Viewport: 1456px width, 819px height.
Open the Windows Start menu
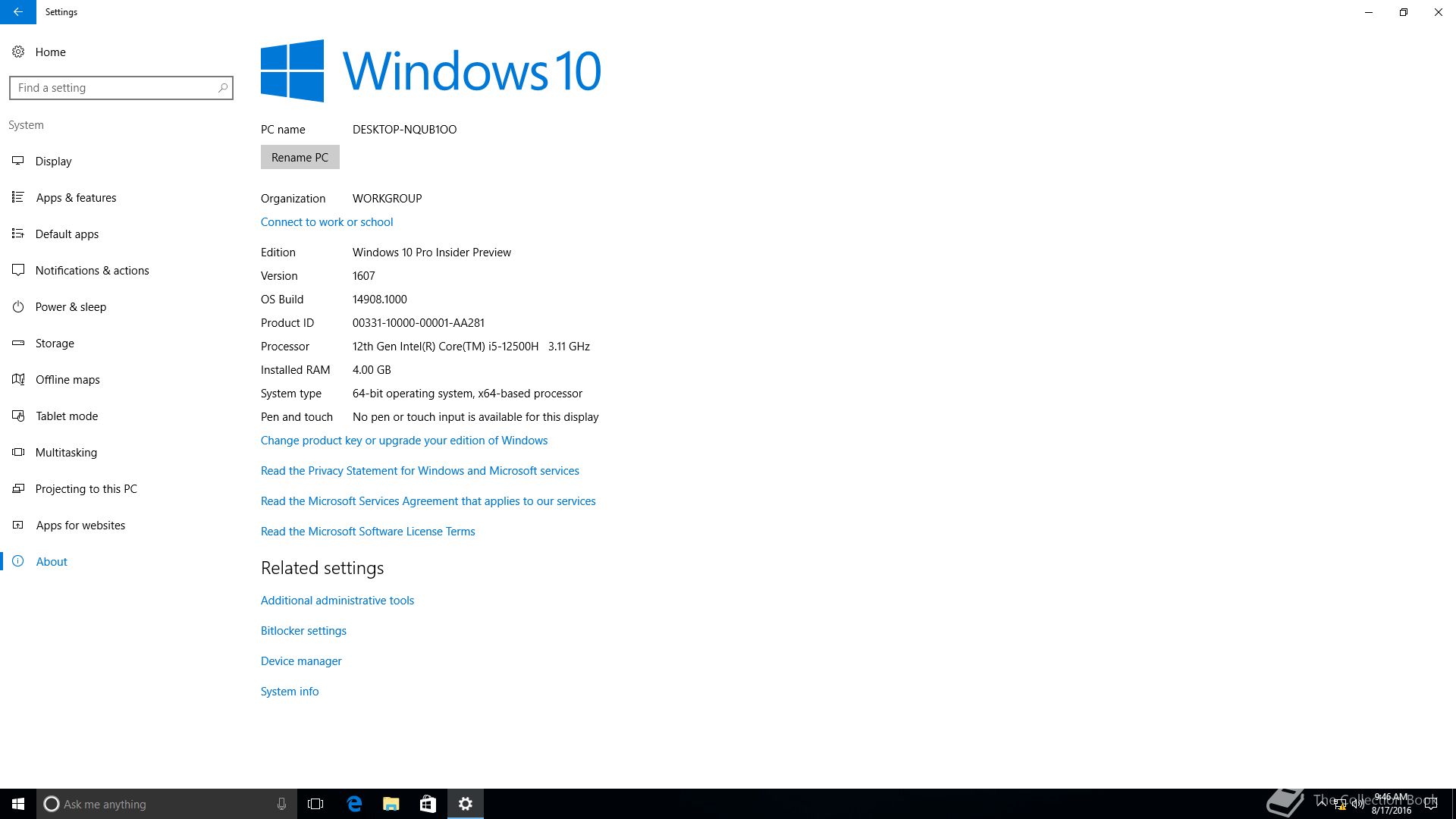pyautogui.click(x=18, y=804)
